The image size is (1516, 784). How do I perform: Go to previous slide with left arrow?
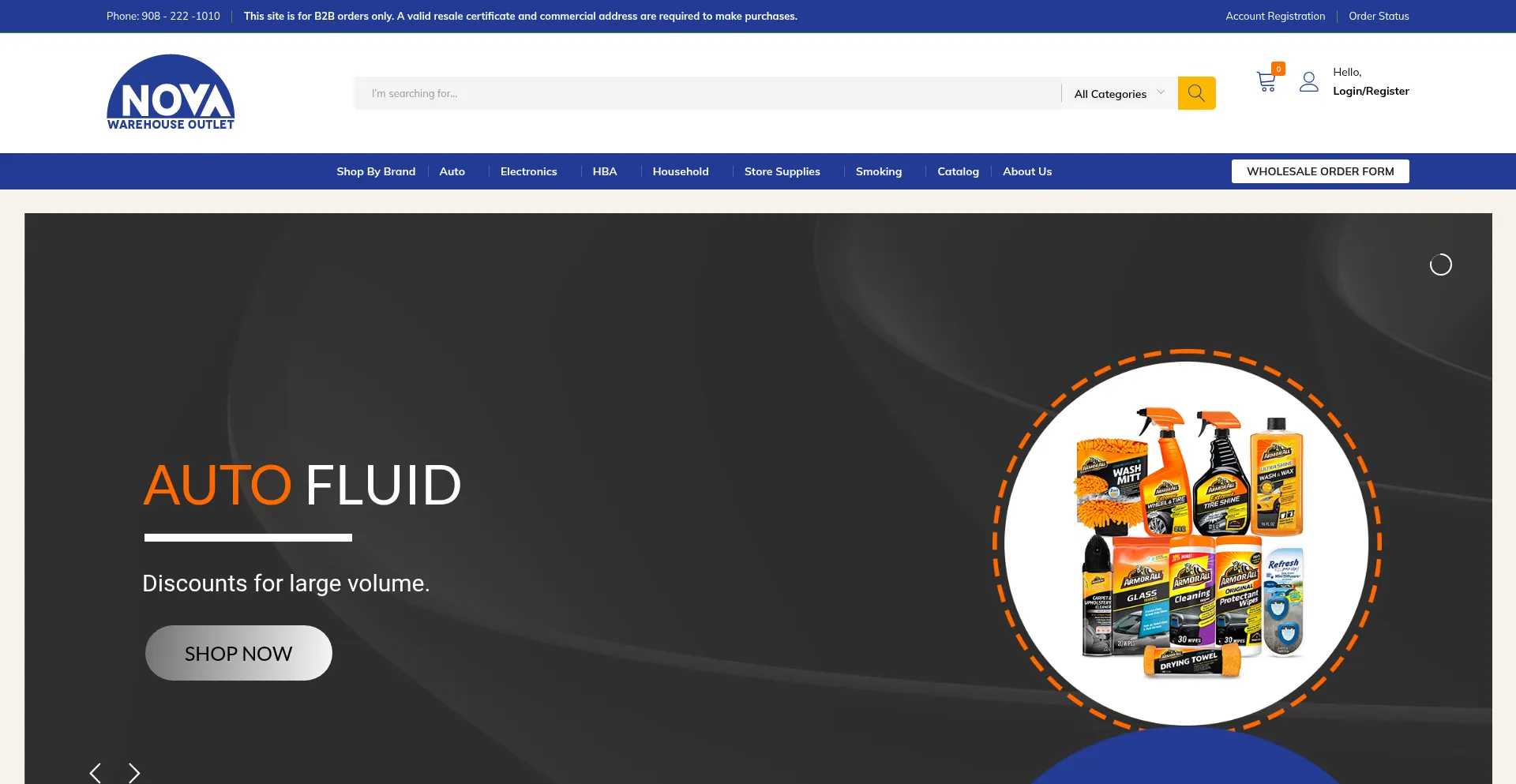click(96, 773)
